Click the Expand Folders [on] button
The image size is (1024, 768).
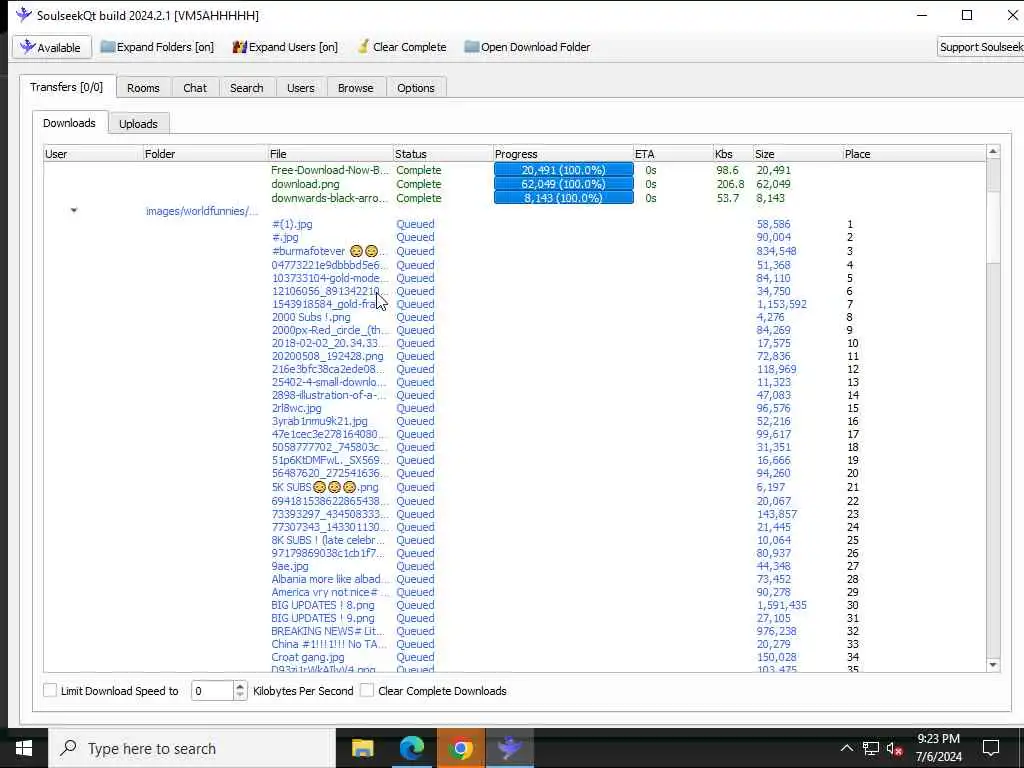pyautogui.click(x=157, y=47)
